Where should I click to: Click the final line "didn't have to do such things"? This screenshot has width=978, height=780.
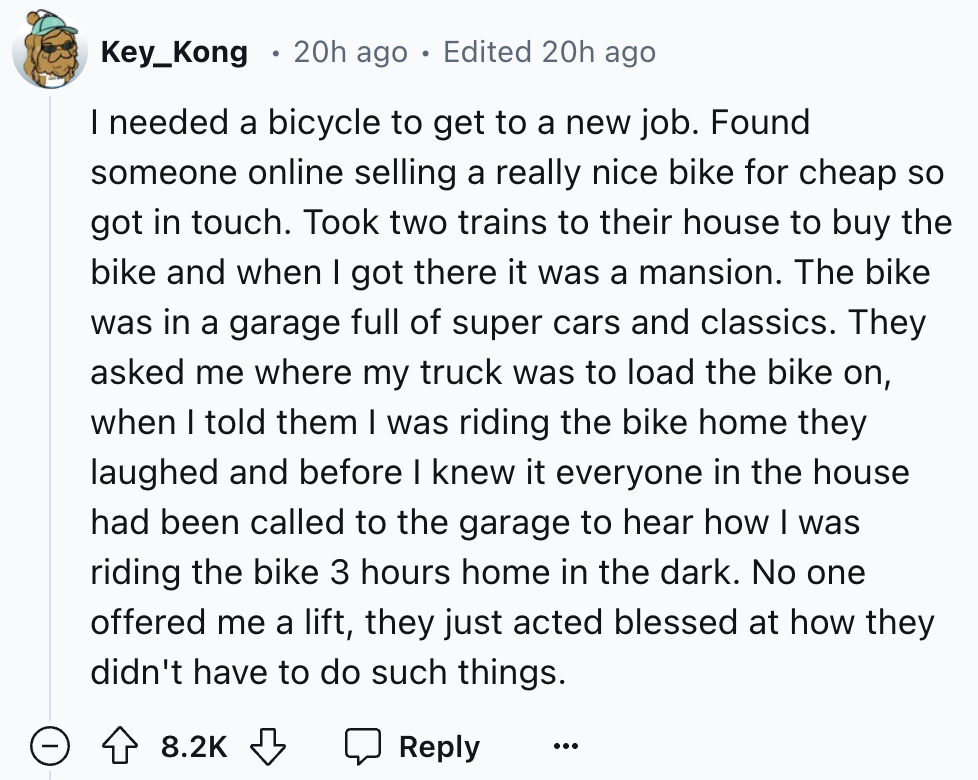point(327,672)
